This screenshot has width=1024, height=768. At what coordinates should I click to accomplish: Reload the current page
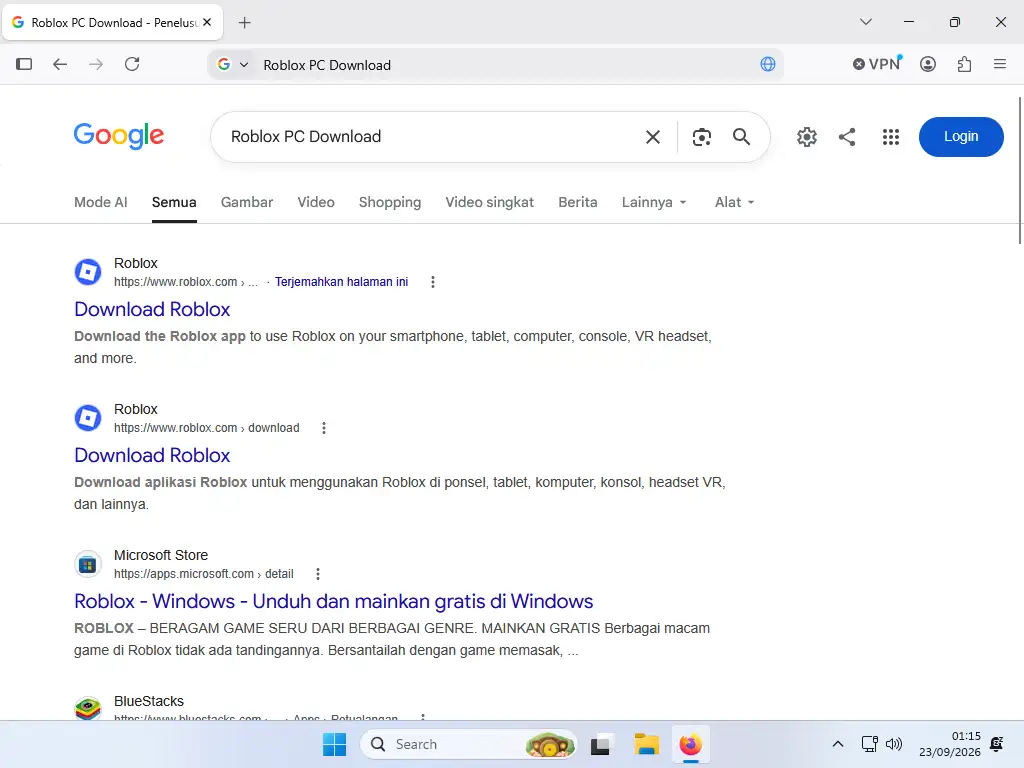pos(132,64)
